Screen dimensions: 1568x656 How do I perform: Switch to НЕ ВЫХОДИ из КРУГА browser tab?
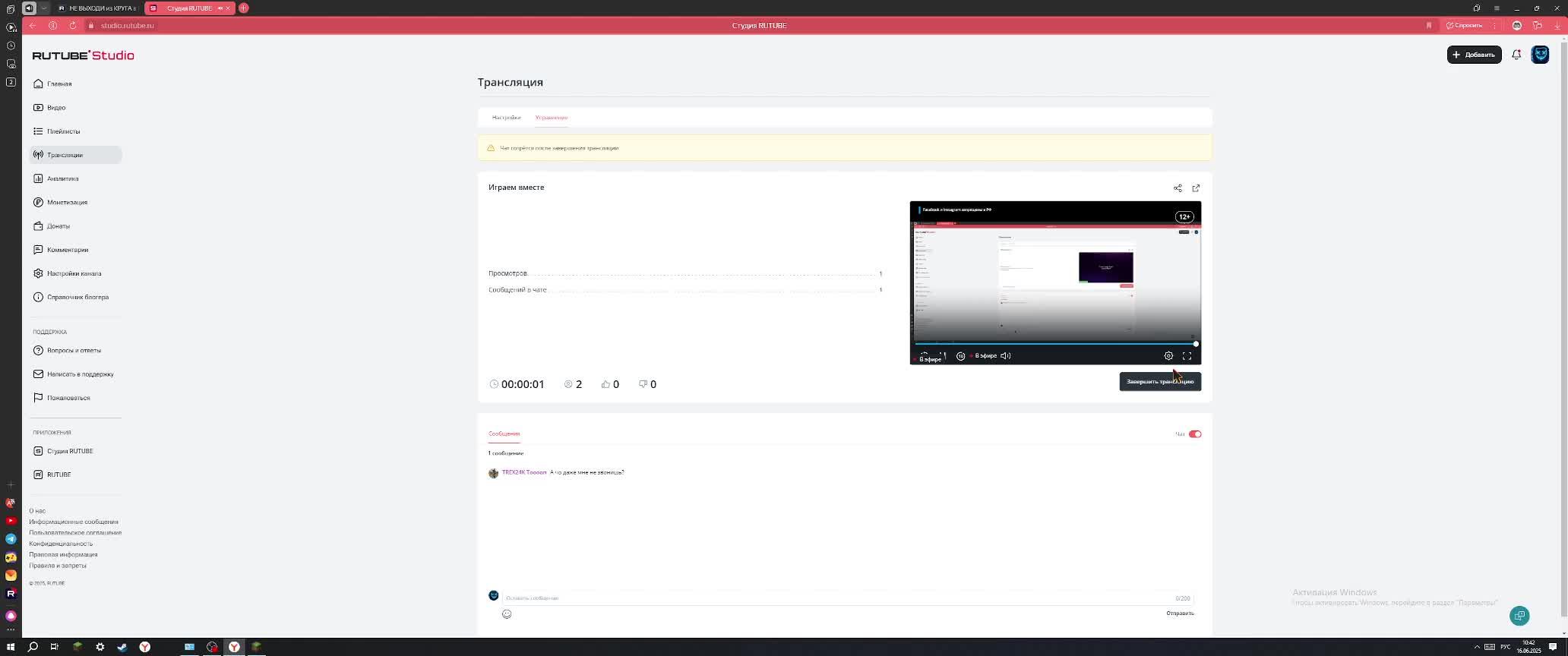coord(97,8)
